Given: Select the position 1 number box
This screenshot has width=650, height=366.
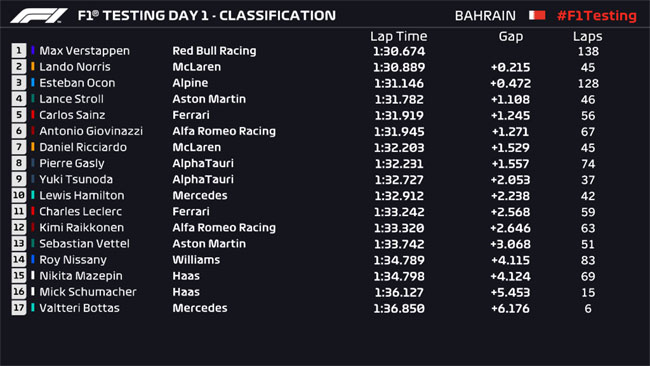Looking at the screenshot, I should tap(19, 51).
